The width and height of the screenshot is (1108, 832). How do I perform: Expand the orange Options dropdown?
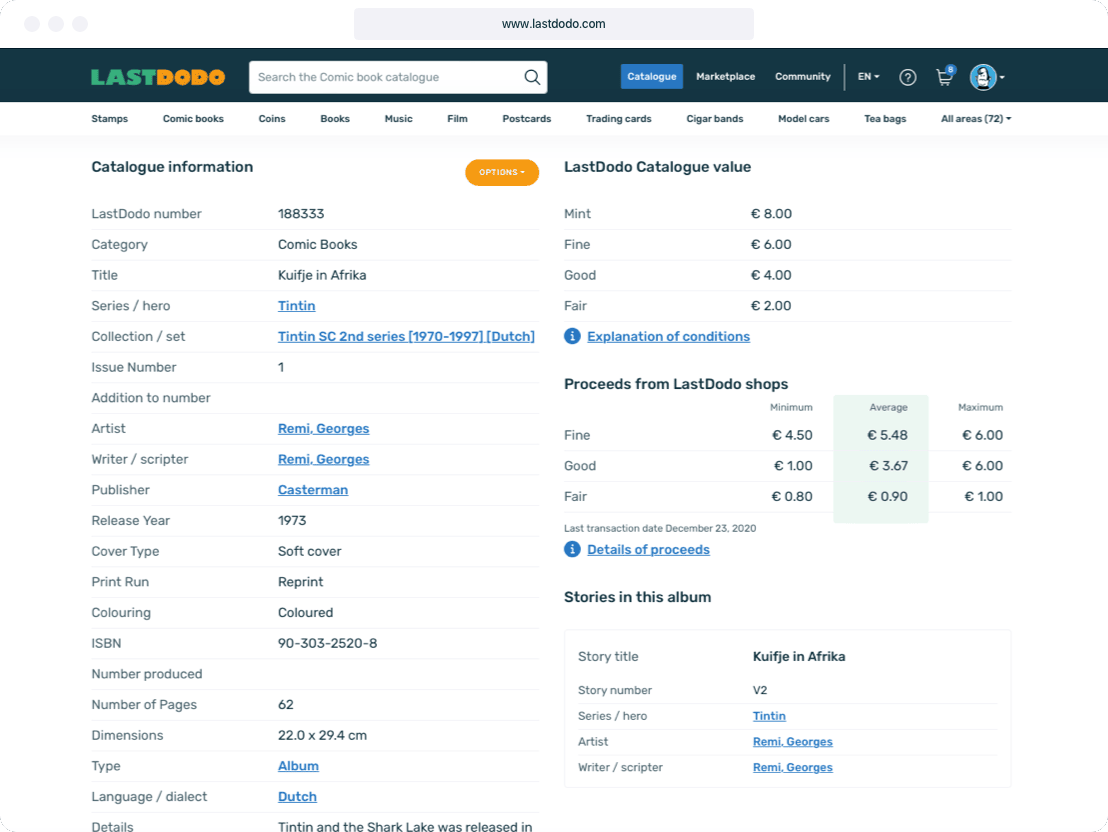coord(501,172)
